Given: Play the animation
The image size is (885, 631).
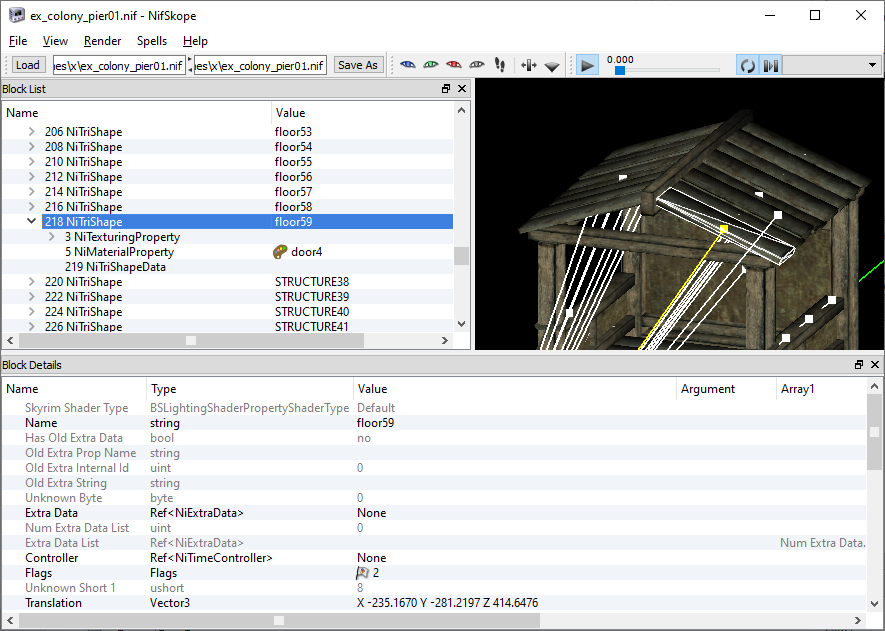Looking at the screenshot, I should (x=588, y=65).
